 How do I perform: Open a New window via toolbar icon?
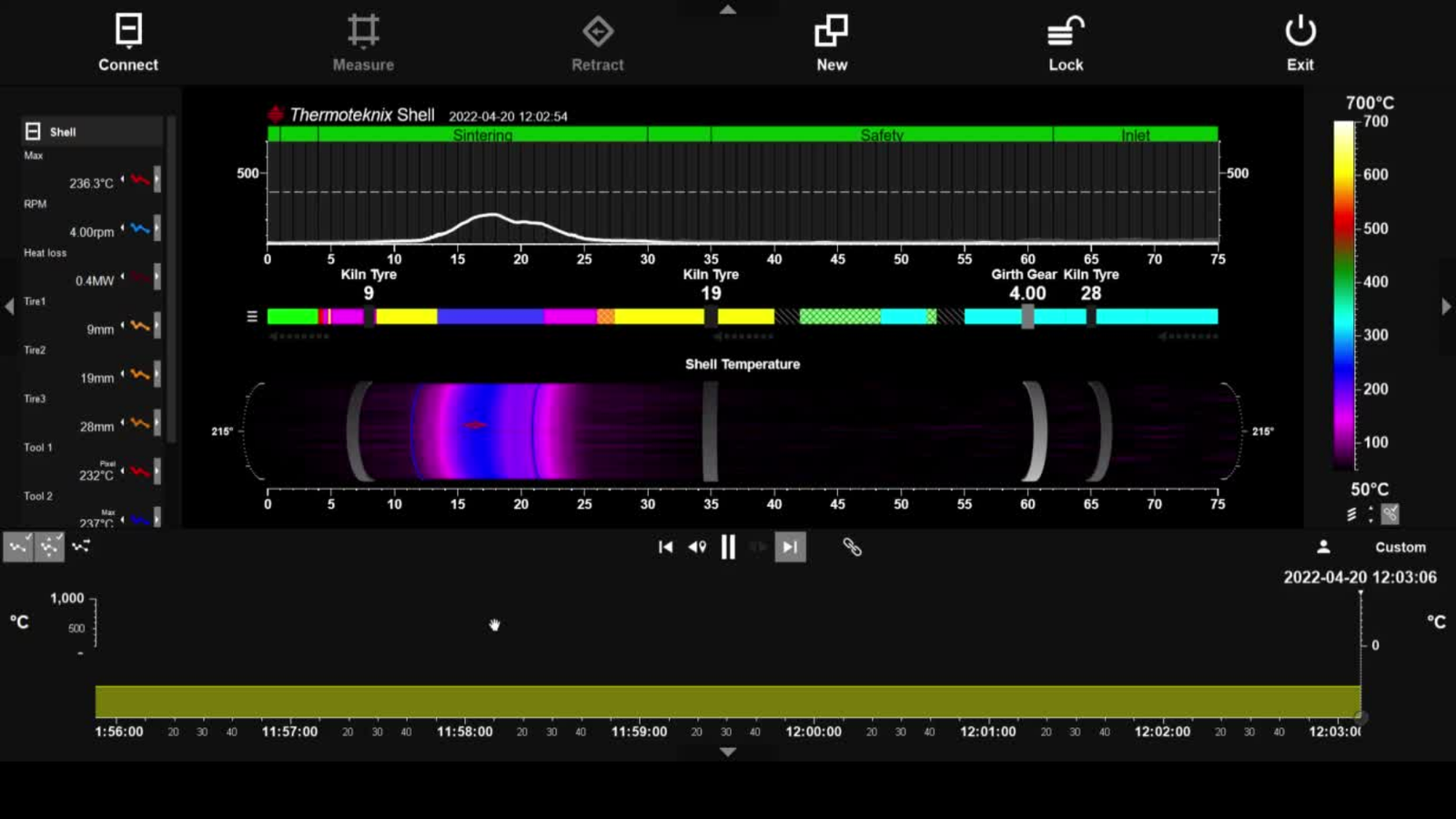[831, 31]
